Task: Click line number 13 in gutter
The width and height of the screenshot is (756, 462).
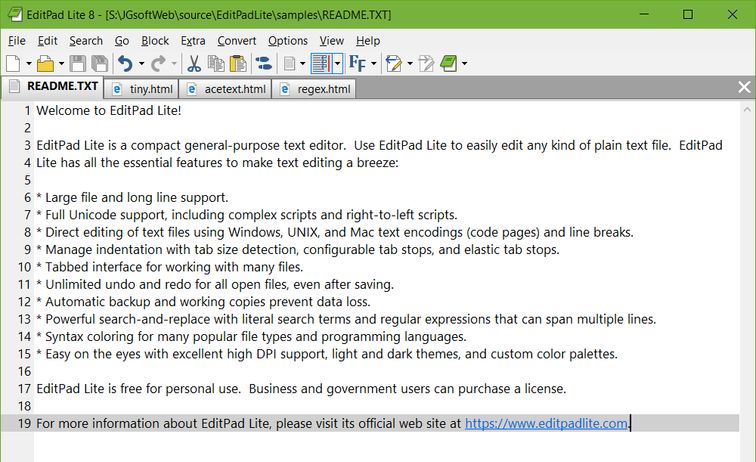Action: coord(25,319)
